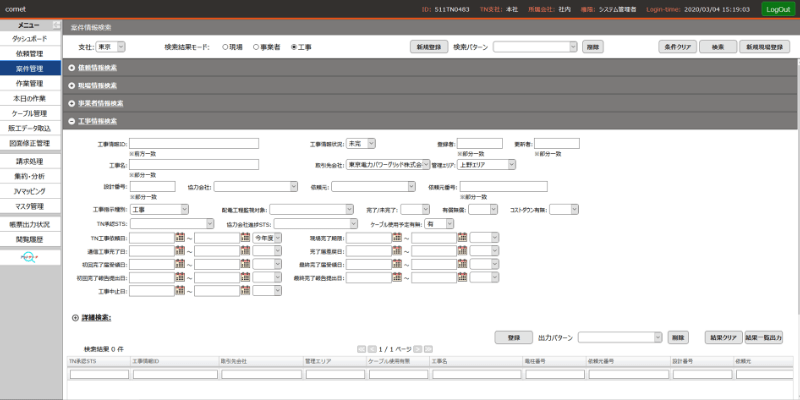This screenshot has height=400, width=800.
Task: Open end-date calendar for 完了届返戻日
Action: (462, 251)
